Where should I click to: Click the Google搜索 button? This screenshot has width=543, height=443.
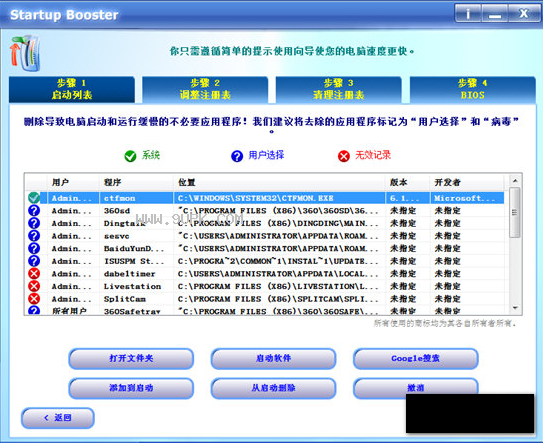pyautogui.click(x=416, y=358)
